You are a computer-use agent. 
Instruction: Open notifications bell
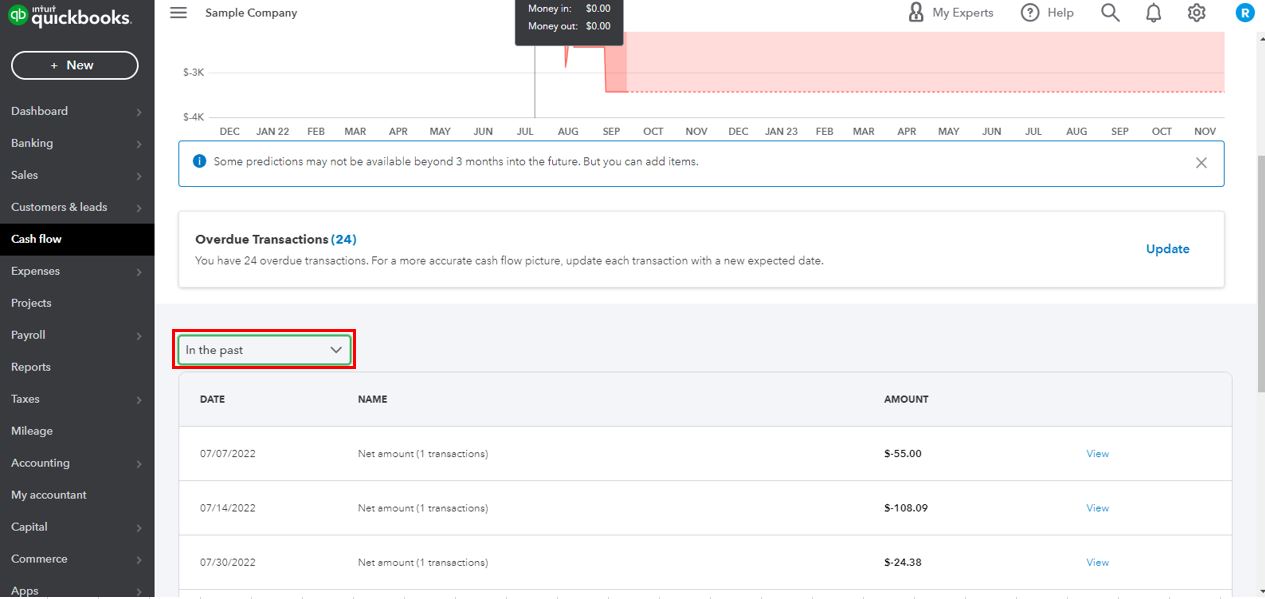[x=1153, y=13]
